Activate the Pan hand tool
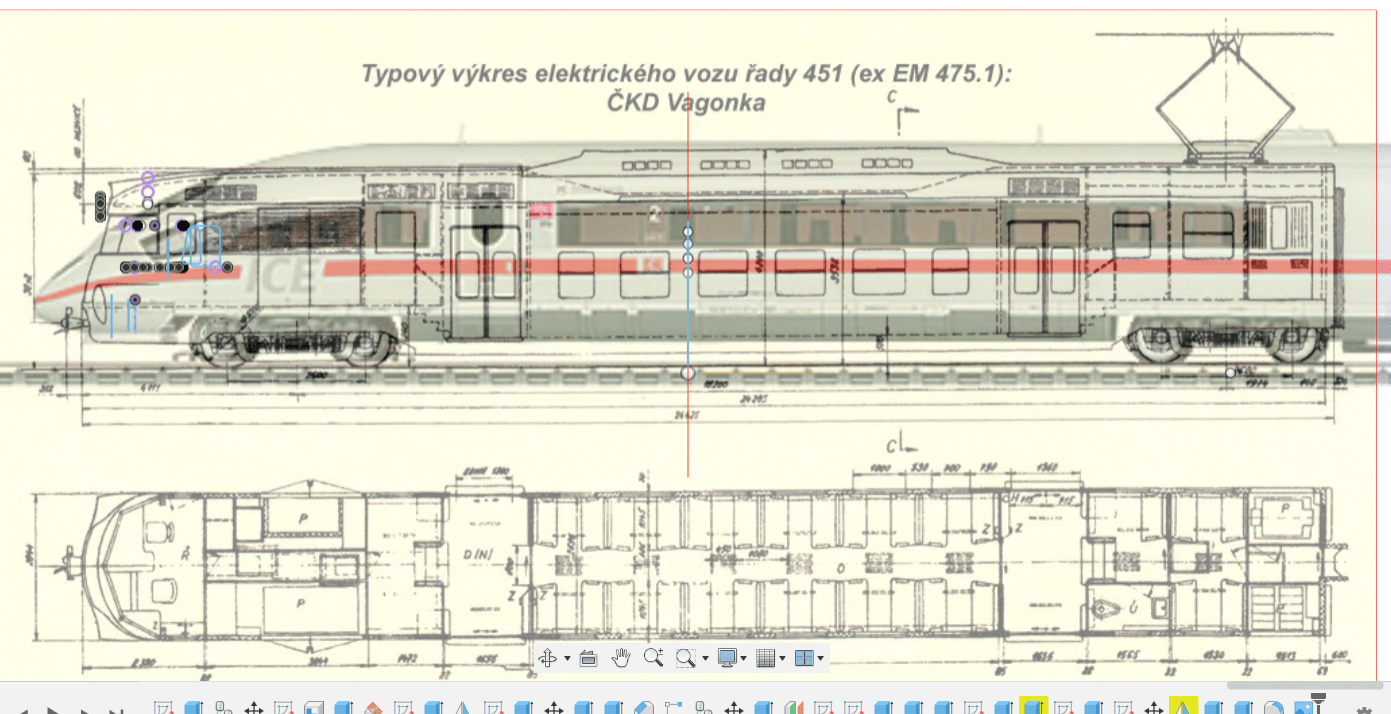Viewport: 1391px width, 714px height. (621, 658)
